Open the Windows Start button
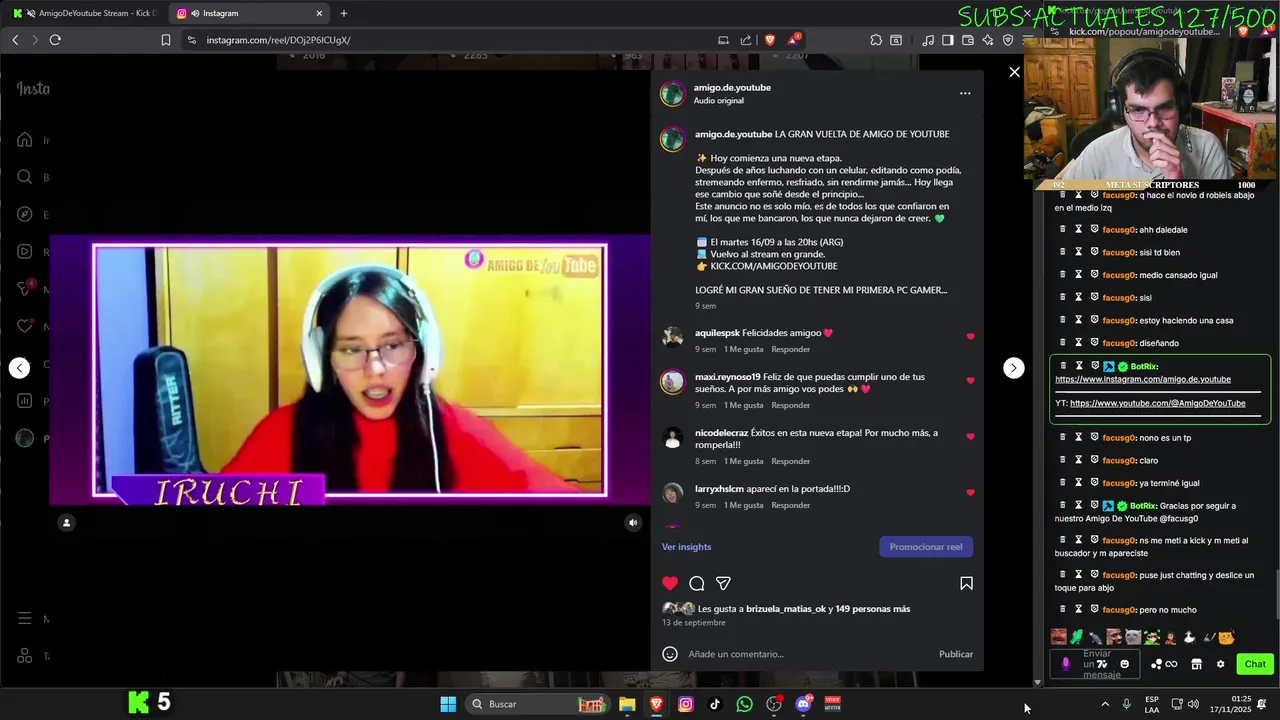1280x720 pixels. 448,704
